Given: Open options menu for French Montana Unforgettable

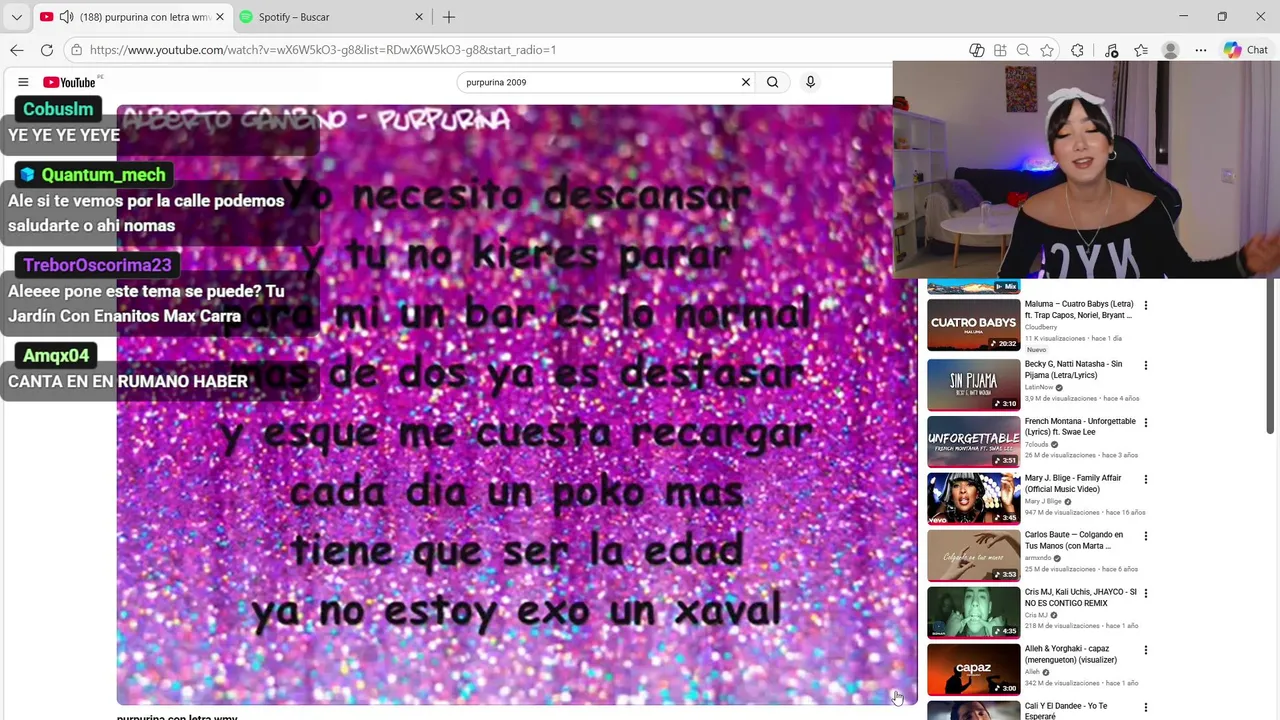Looking at the screenshot, I should click(x=1146, y=423).
